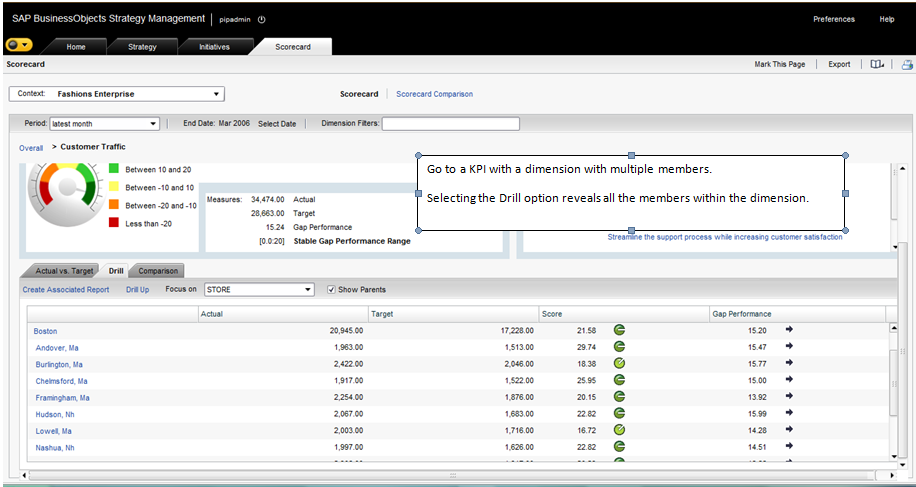Open Help in the top bar
Screen dimensions: 916x487
887,19
